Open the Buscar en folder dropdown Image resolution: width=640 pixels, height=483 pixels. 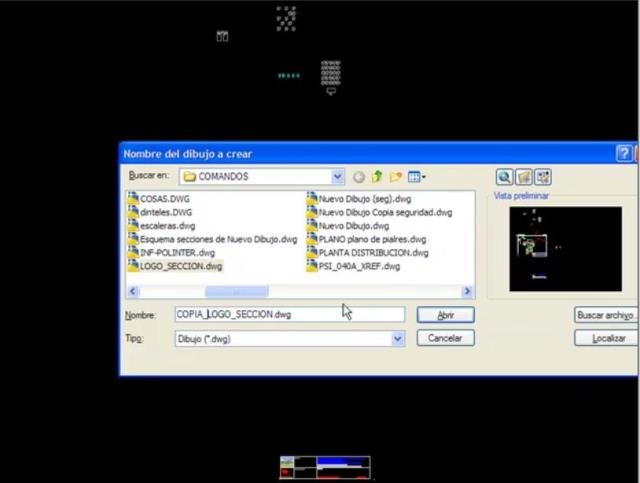pos(338,176)
